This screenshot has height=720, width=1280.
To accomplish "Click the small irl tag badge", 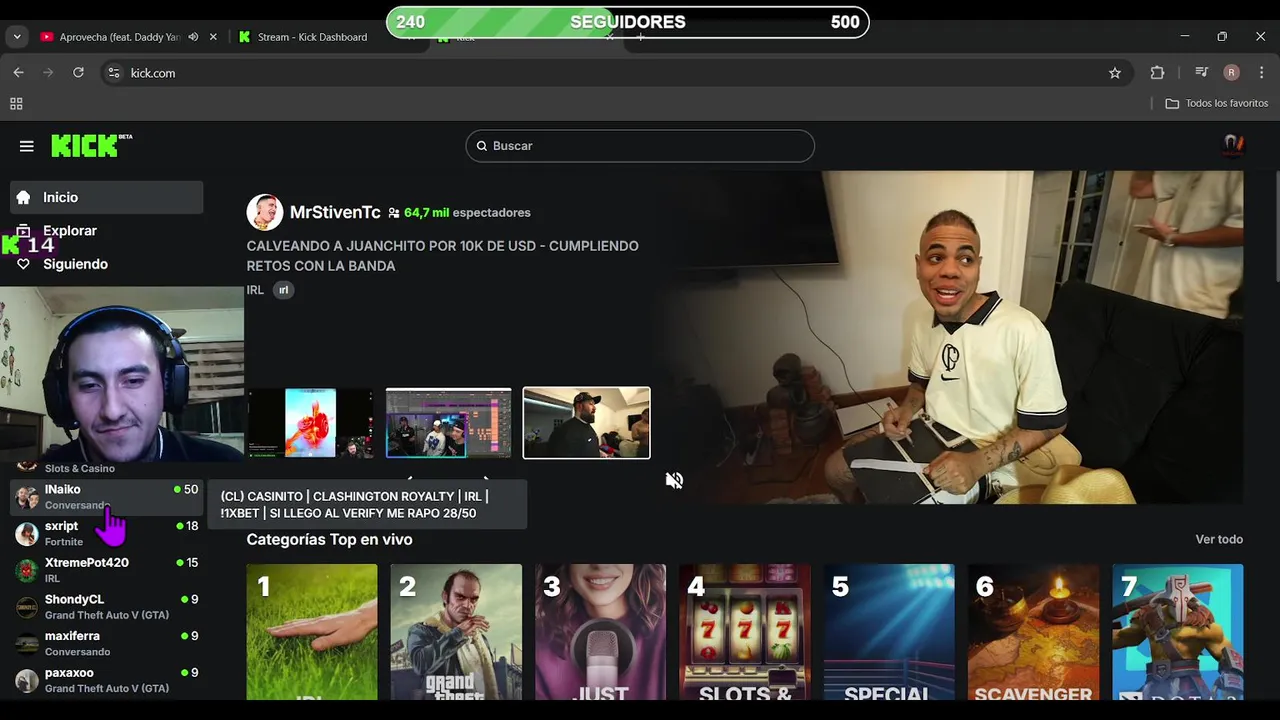I will (283, 290).
